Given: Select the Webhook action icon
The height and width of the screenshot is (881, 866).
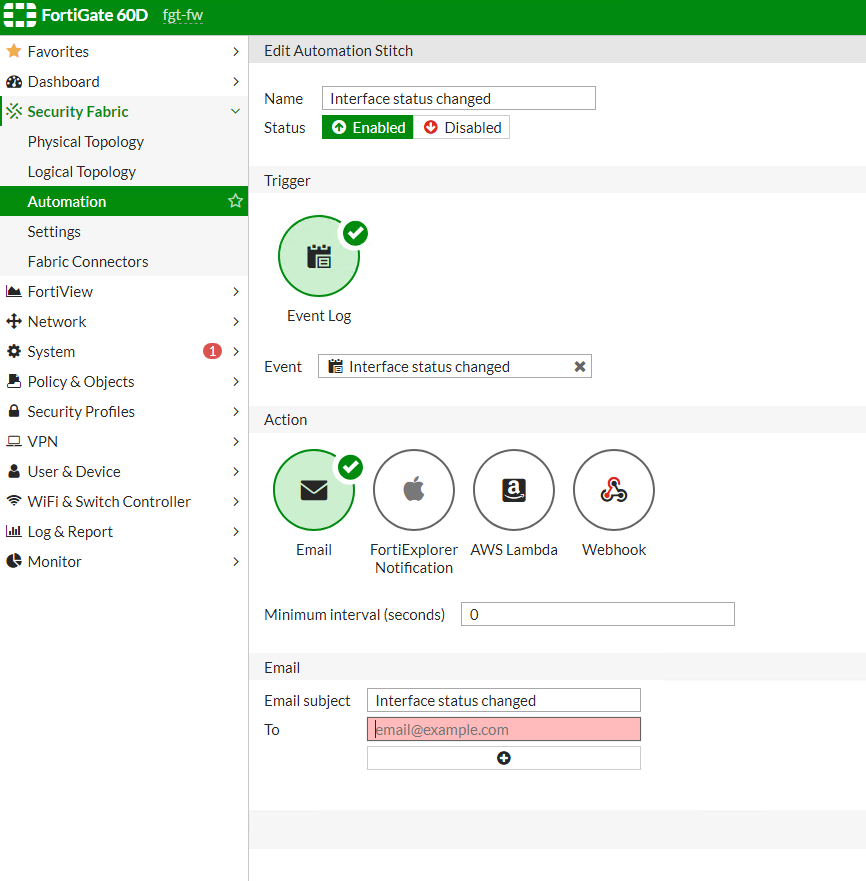Looking at the screenshot, I should pos(613,490).
